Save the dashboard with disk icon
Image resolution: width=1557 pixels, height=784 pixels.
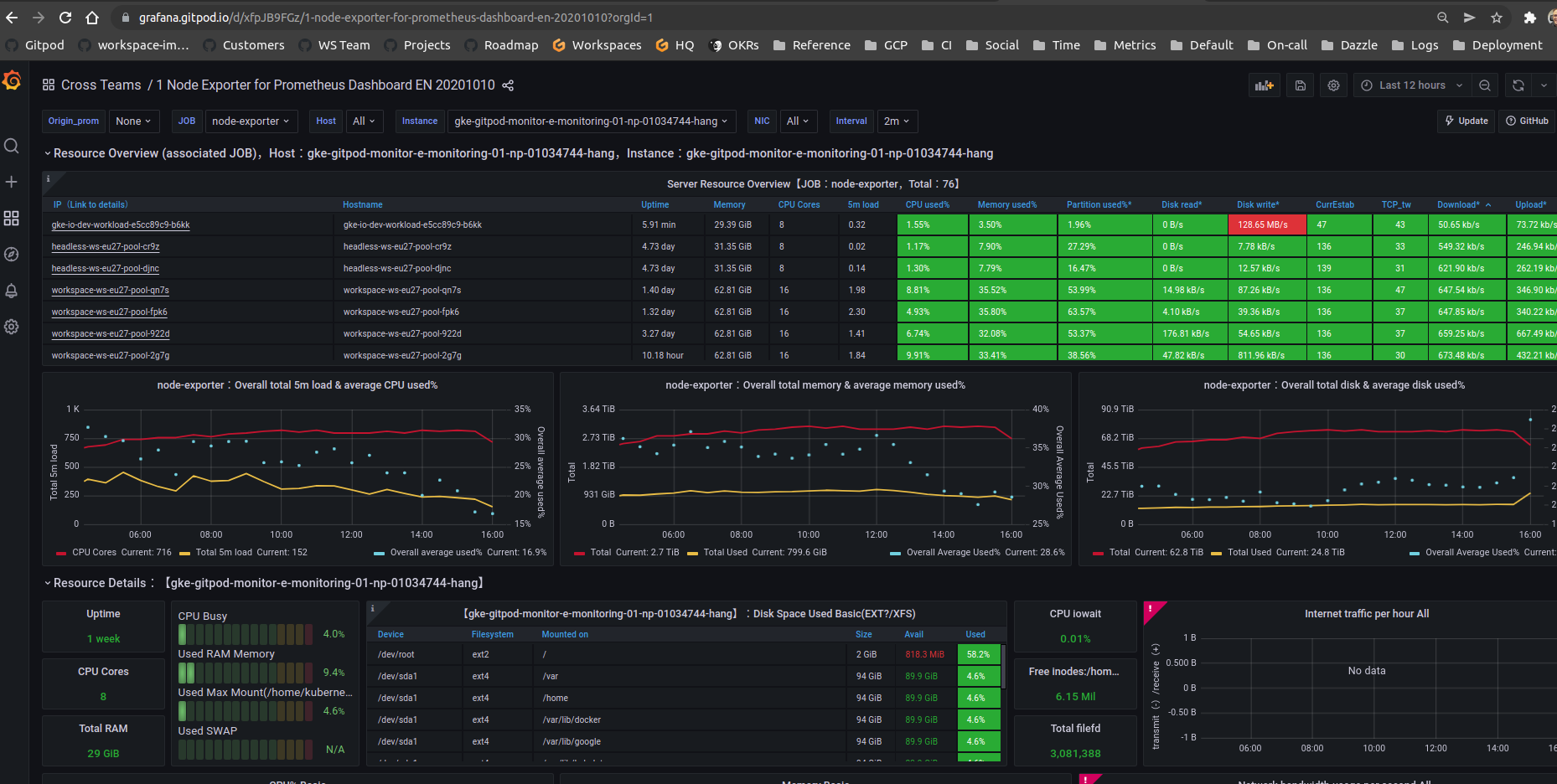click(1300, 85)
